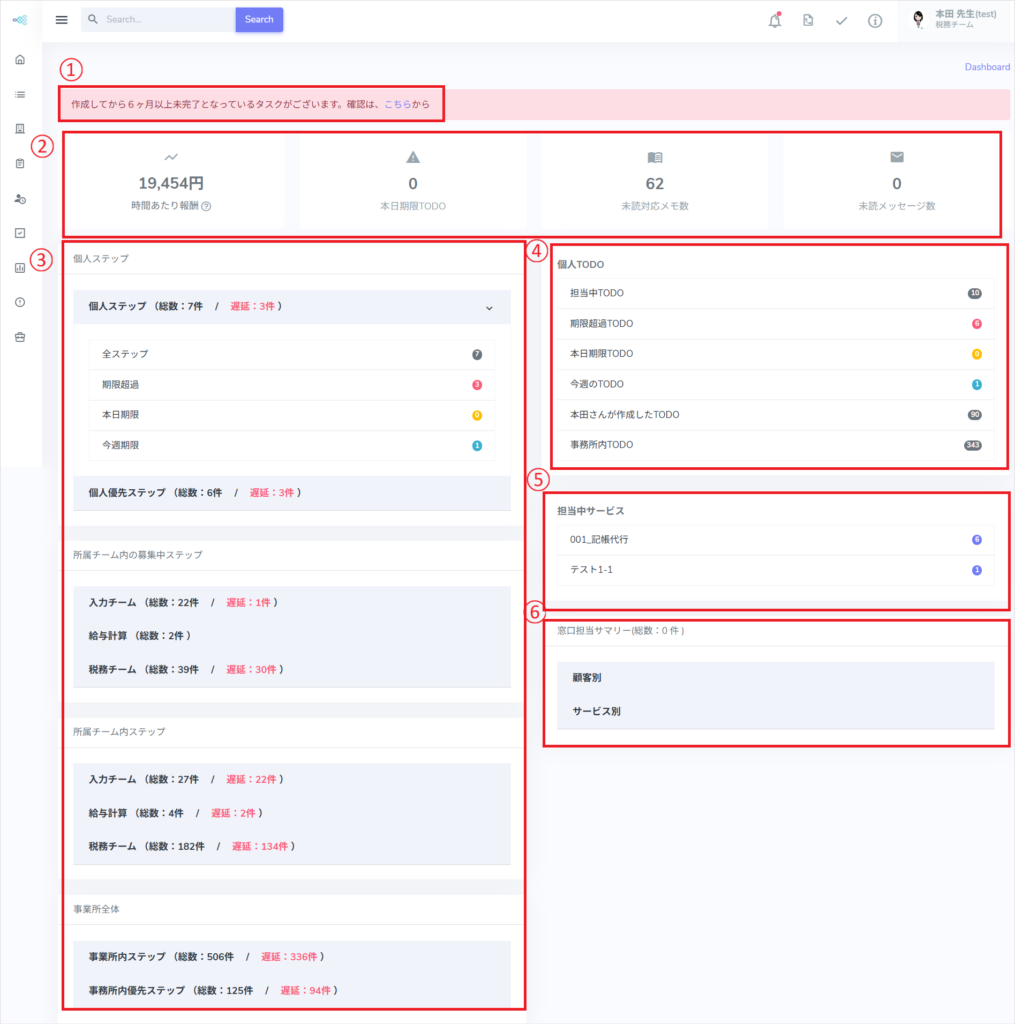The height and width of the screenshot is (1024, 1015).
Task: Open the chart icon in sidebar
Action: [x=20, y=268]
